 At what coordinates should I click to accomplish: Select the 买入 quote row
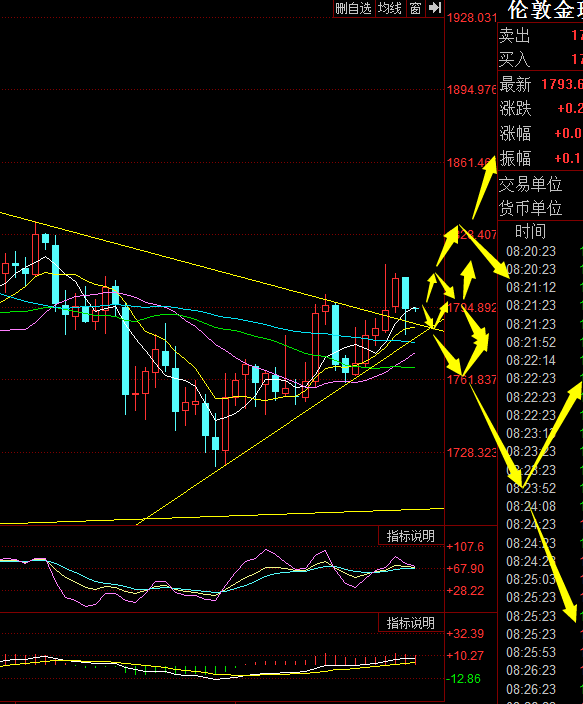point(540,59)
